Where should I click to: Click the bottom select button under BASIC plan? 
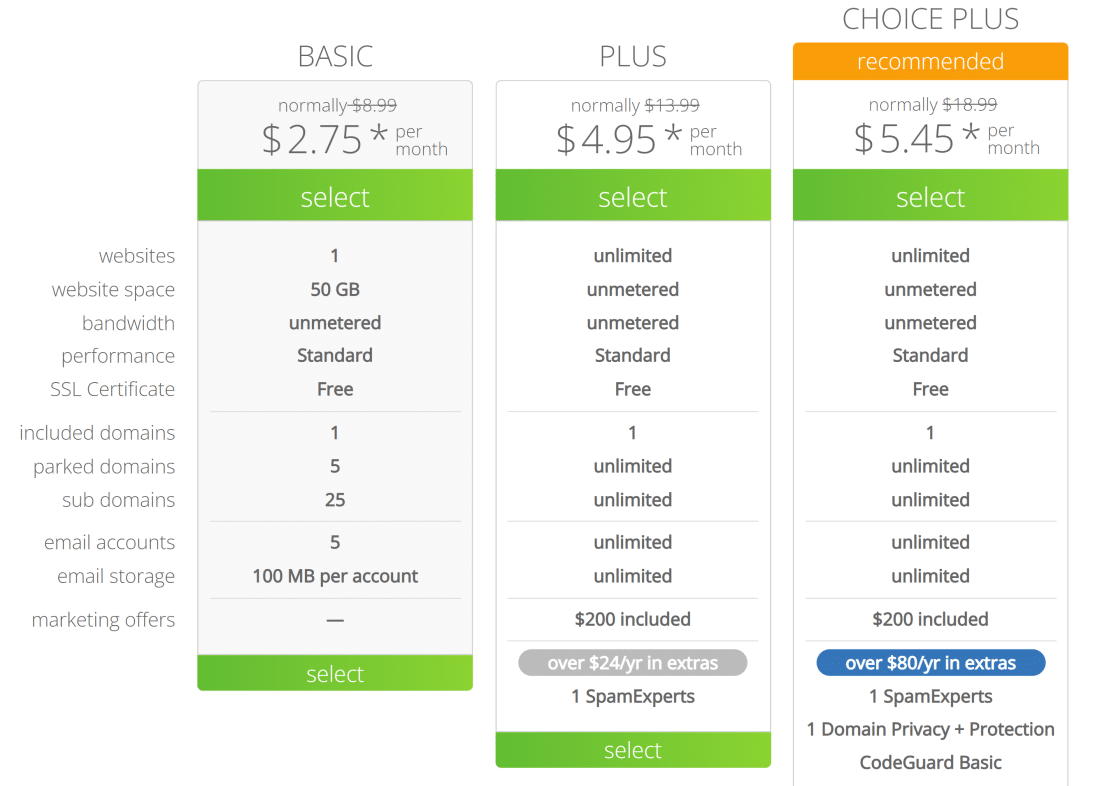point(335,673)
